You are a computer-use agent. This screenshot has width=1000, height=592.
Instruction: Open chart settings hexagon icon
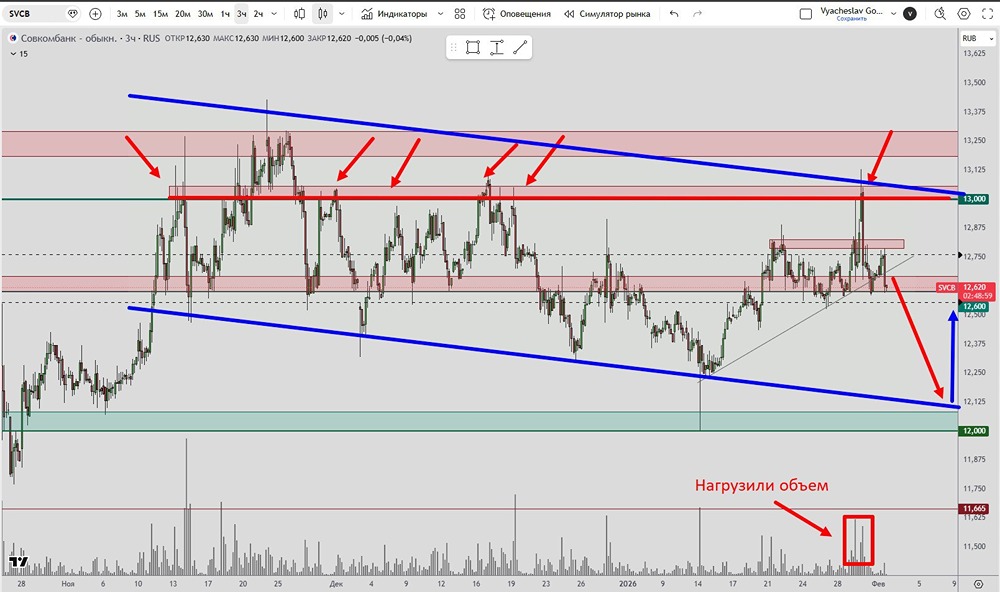pyautogui.click(x=964, y=13)
